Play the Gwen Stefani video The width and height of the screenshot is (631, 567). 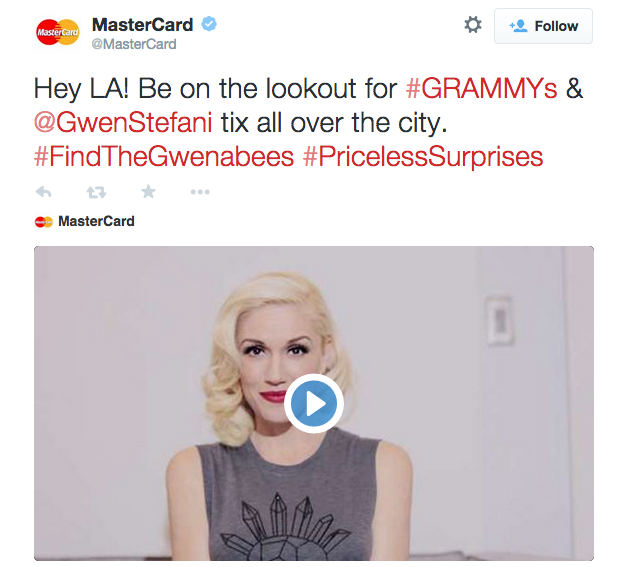[314, 403]
